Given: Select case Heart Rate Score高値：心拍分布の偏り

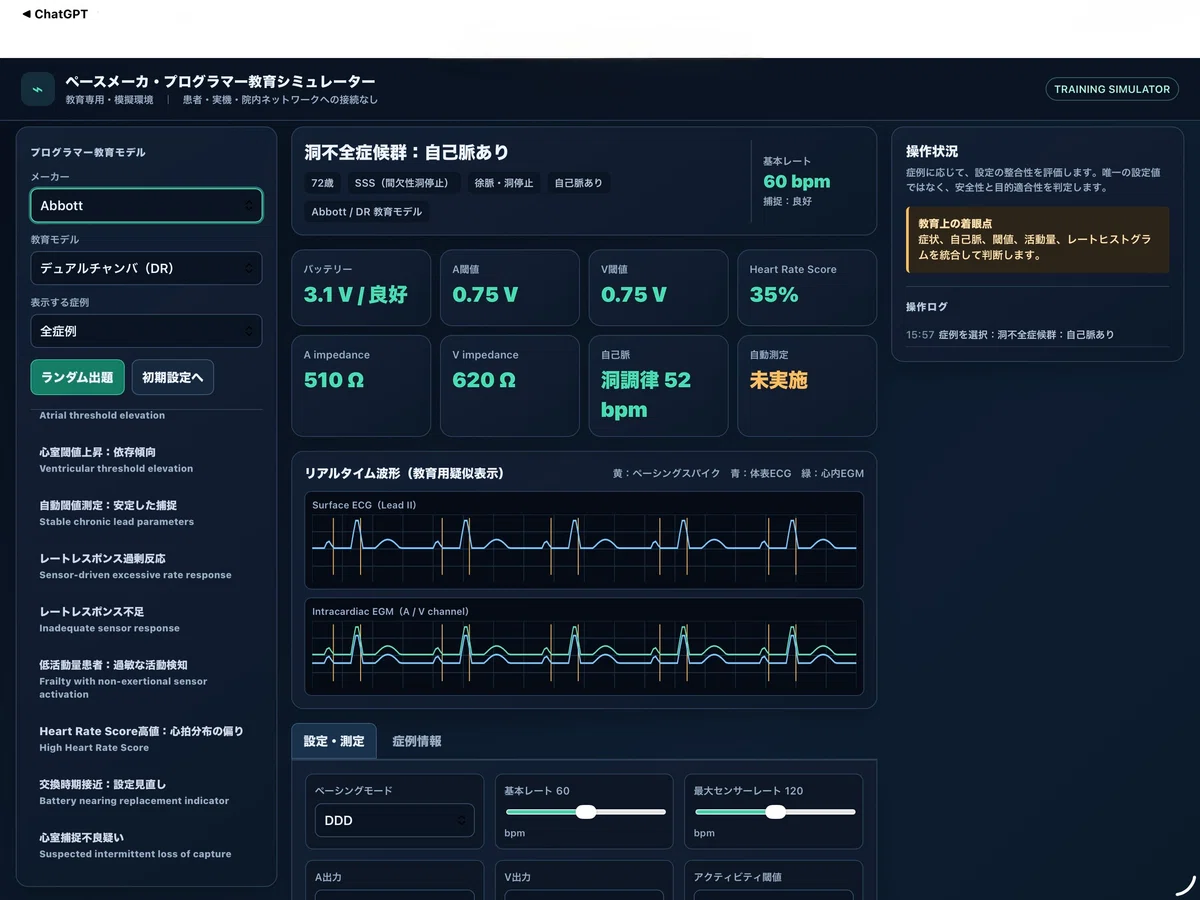Looking at the screenshot, I should pyautogui.click(x=147, y=739).
